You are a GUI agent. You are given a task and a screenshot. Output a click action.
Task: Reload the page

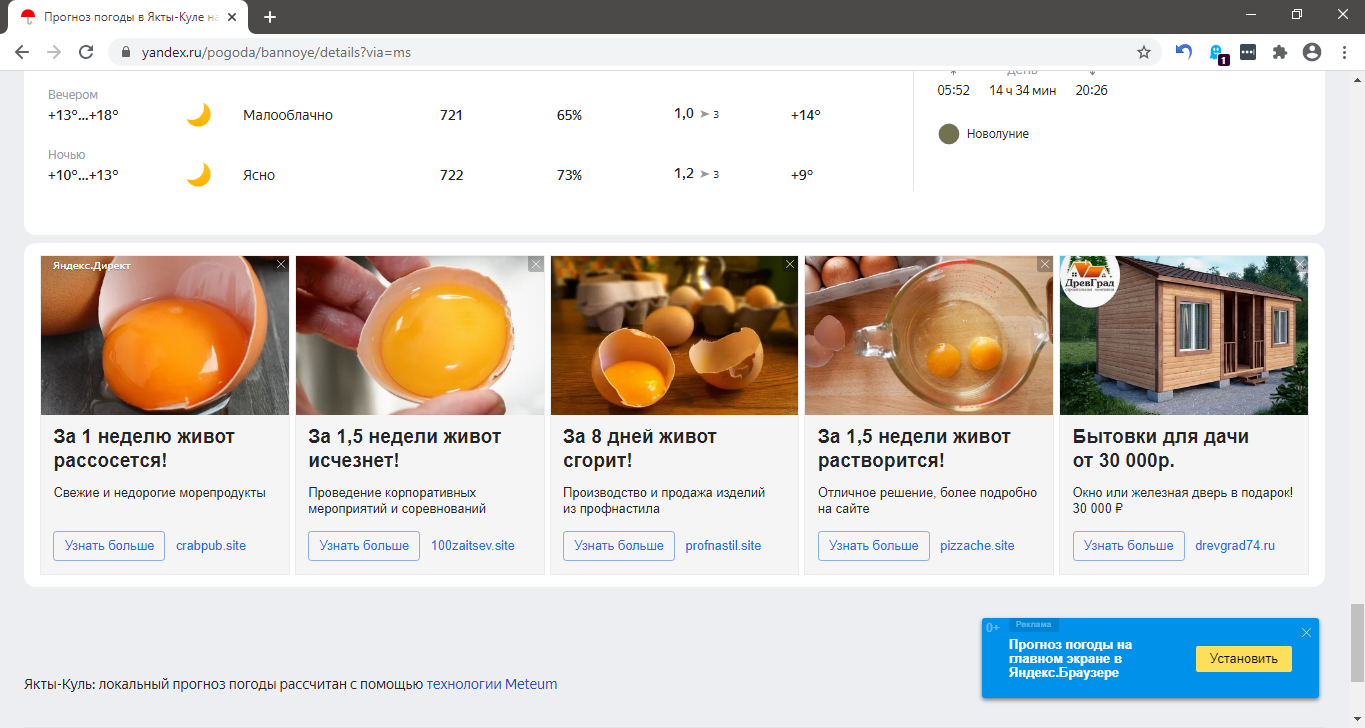(x=86, y=52)
